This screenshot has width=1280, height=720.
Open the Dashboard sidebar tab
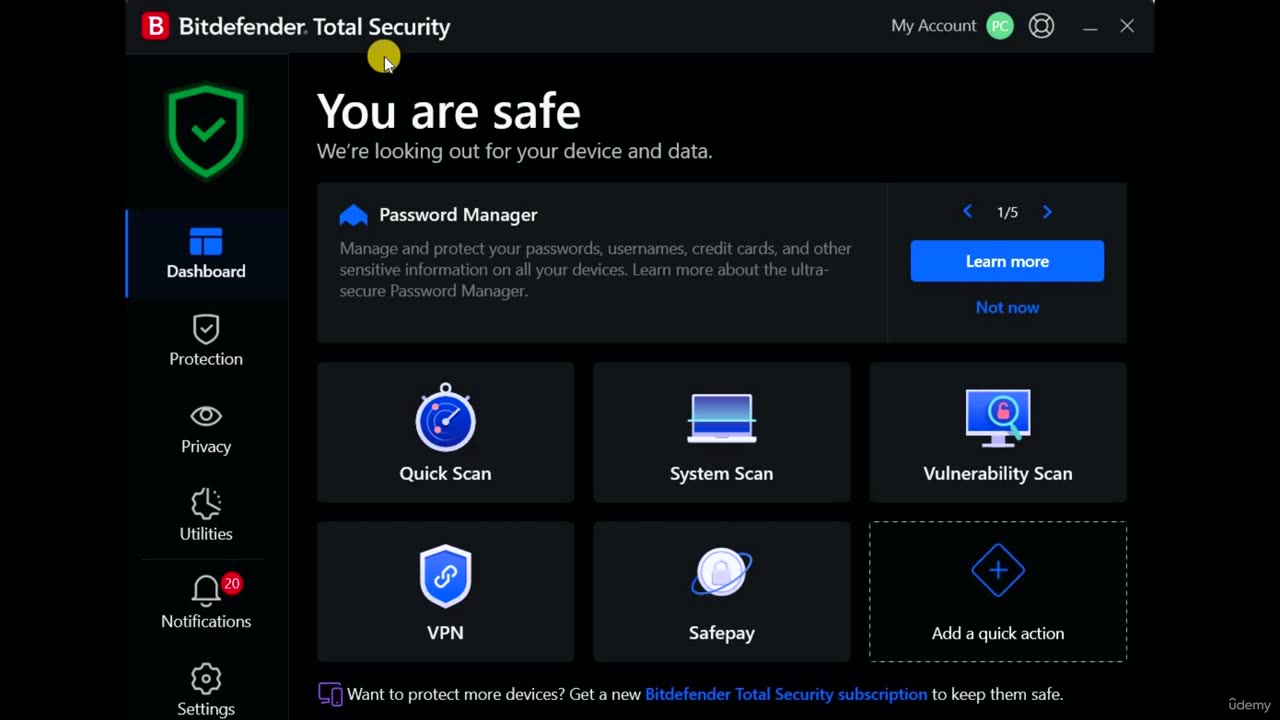pyautogui.click(x=206, y=253)
